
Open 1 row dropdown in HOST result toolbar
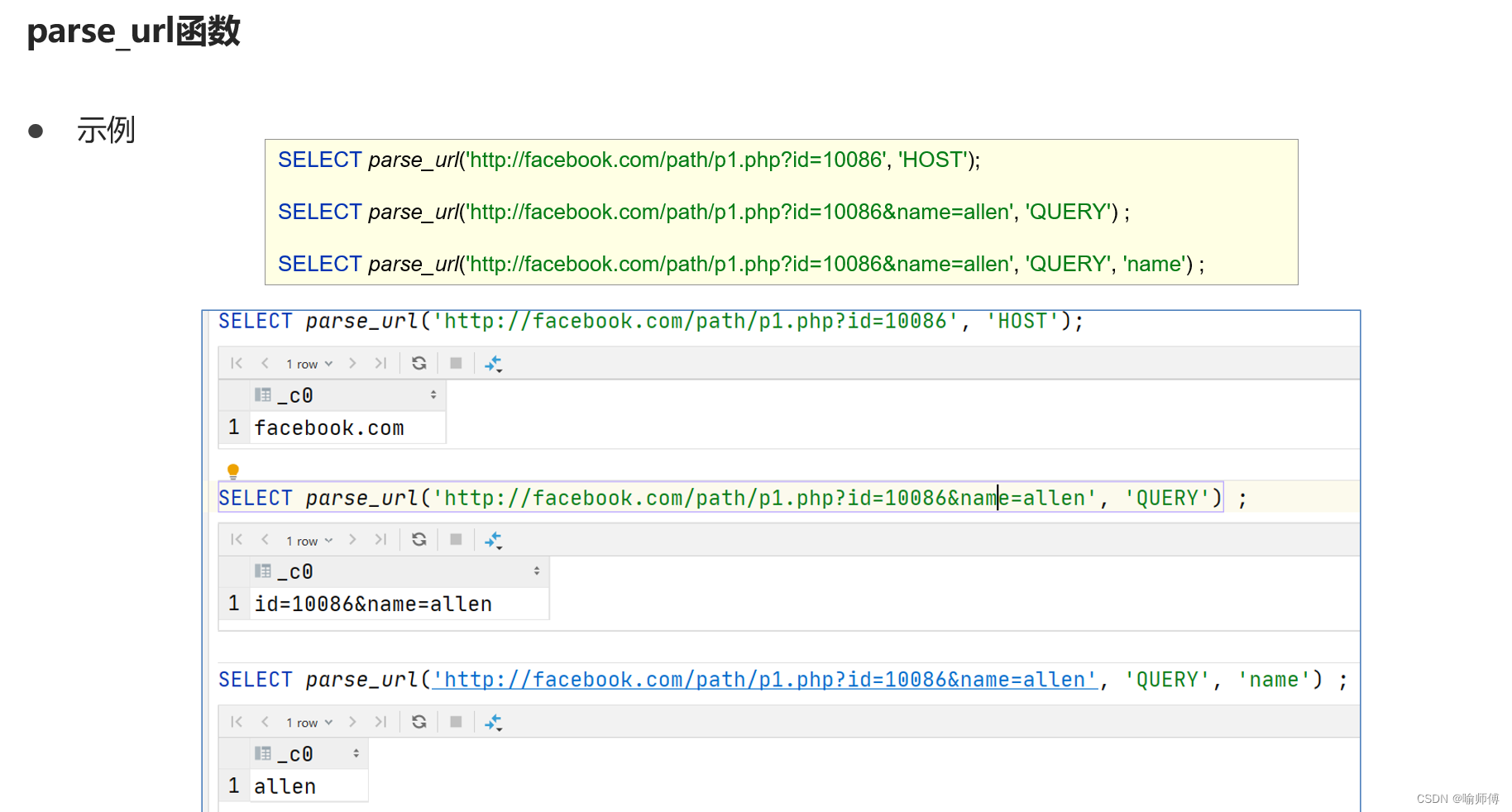tap(309, 364)
